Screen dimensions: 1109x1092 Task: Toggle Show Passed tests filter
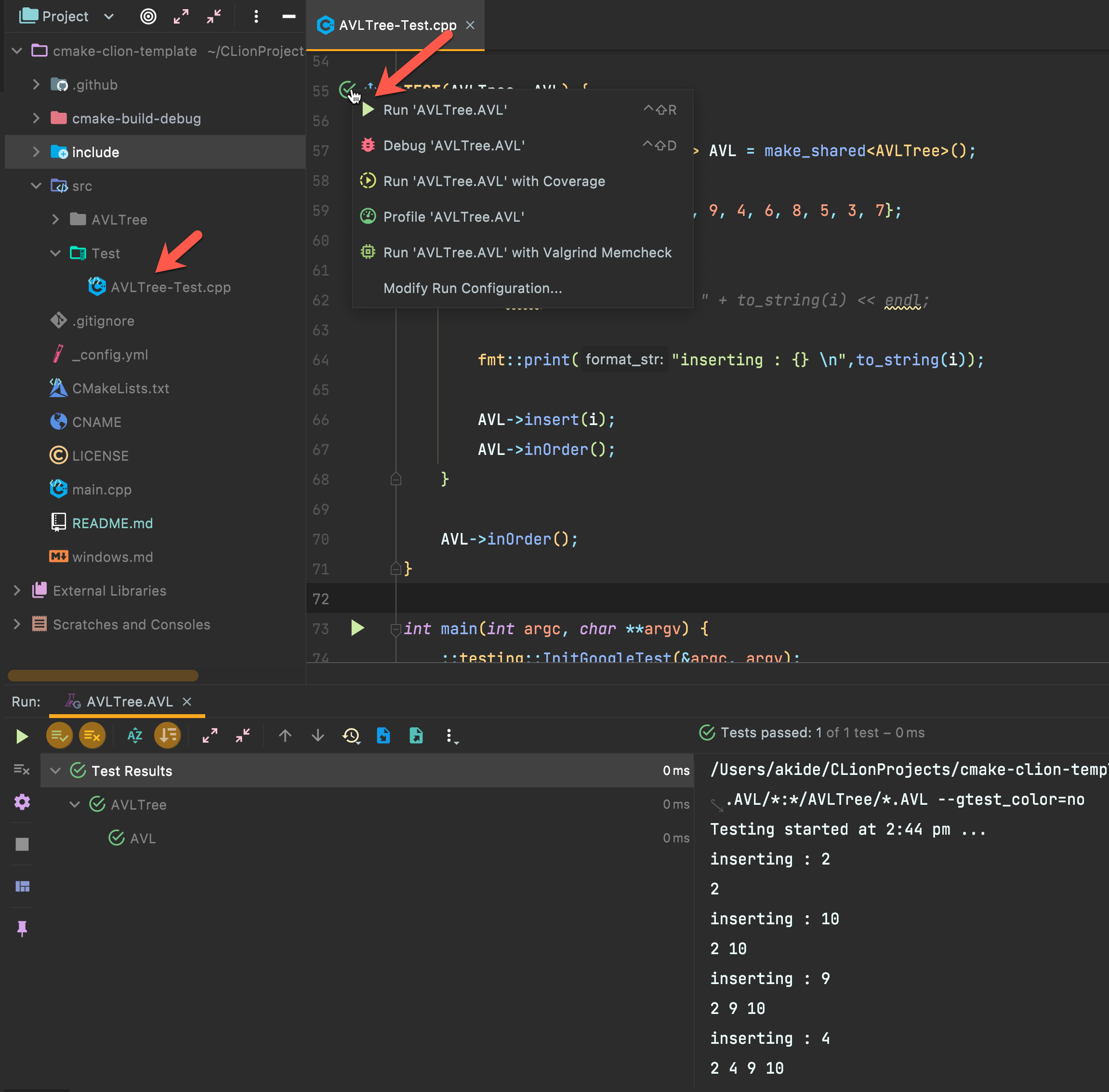(x=59, y=736)
